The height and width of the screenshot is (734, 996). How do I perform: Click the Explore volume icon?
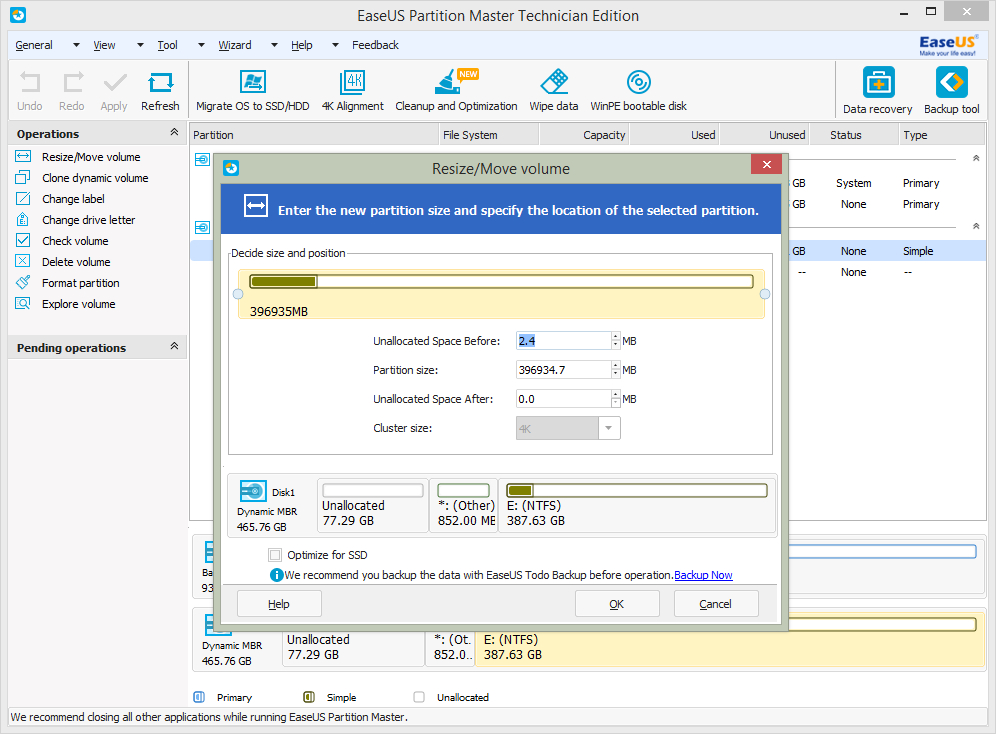(x=23, y=303)
